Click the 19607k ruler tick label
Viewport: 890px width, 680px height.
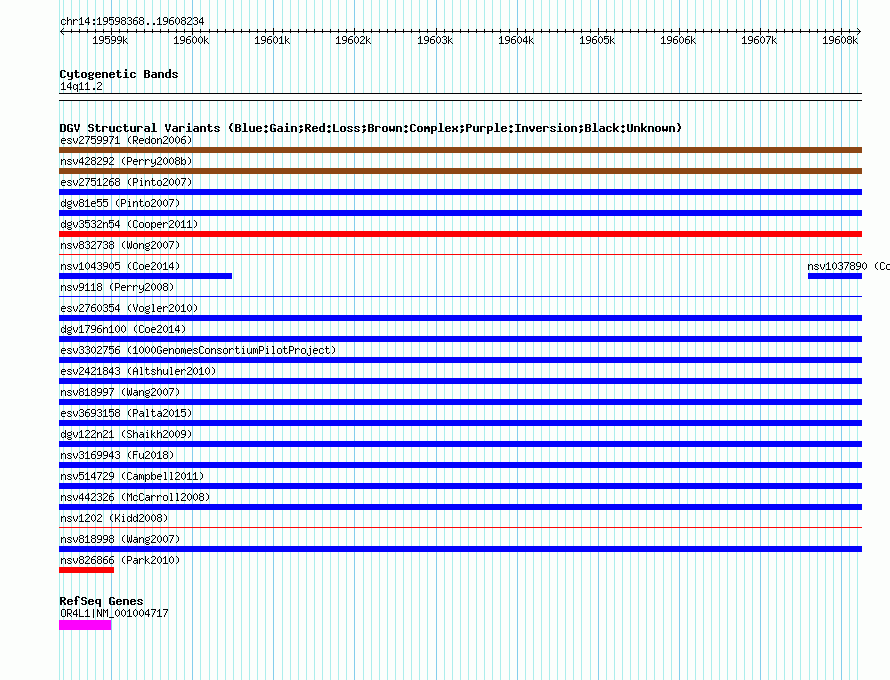[x=759, y=40]
